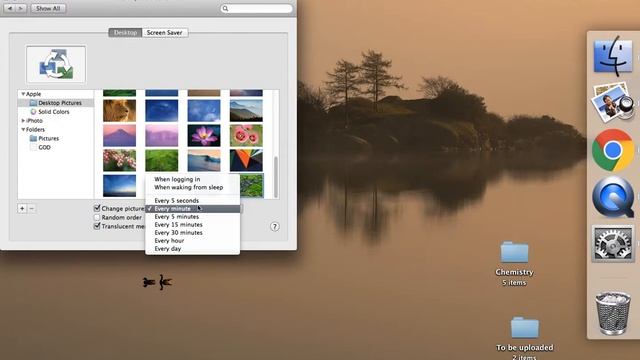
Task: Open System Preferences dock icon
Action: 613,244
